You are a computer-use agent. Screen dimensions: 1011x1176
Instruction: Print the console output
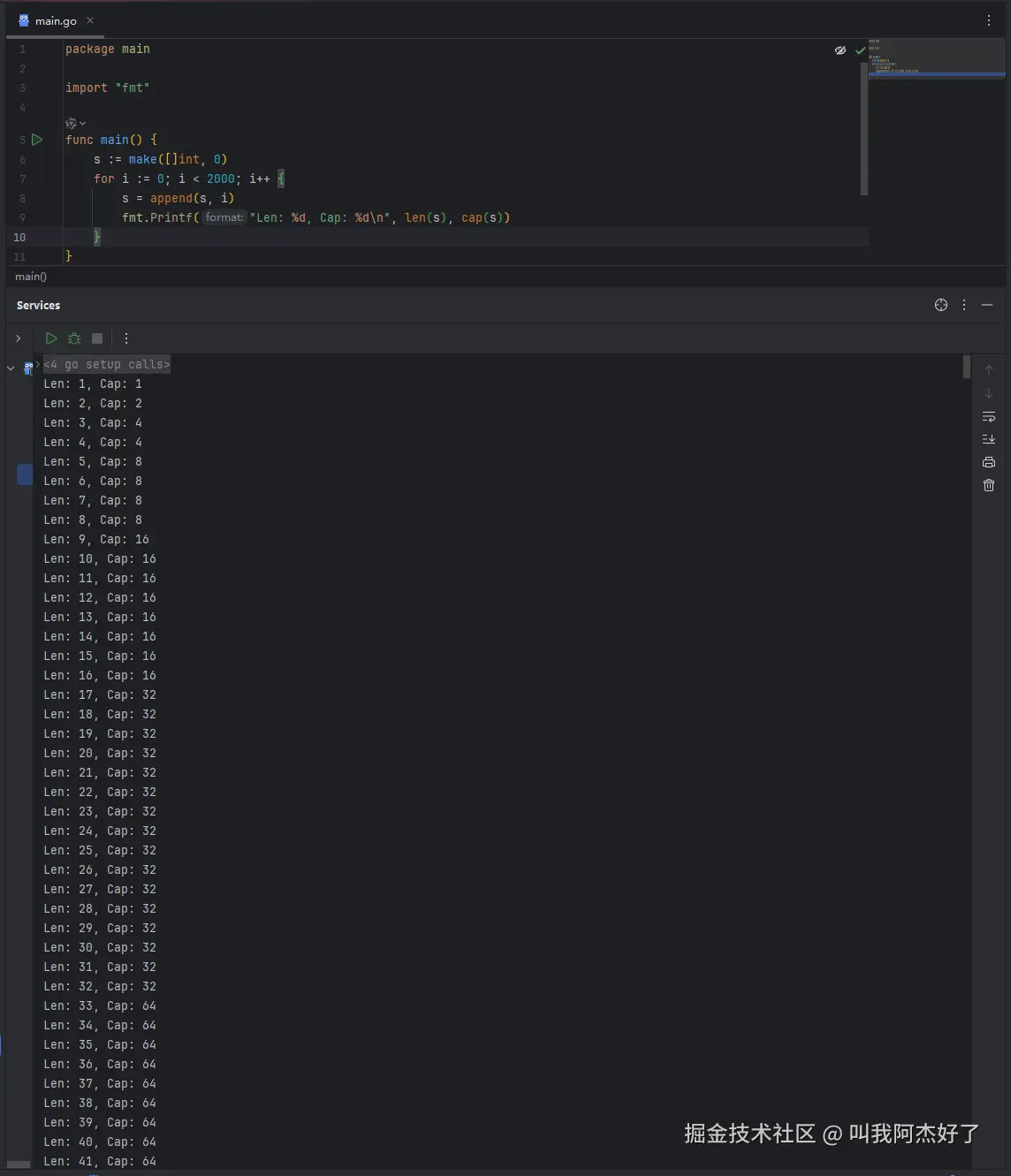pyautogui.click(x=989, y=462)
